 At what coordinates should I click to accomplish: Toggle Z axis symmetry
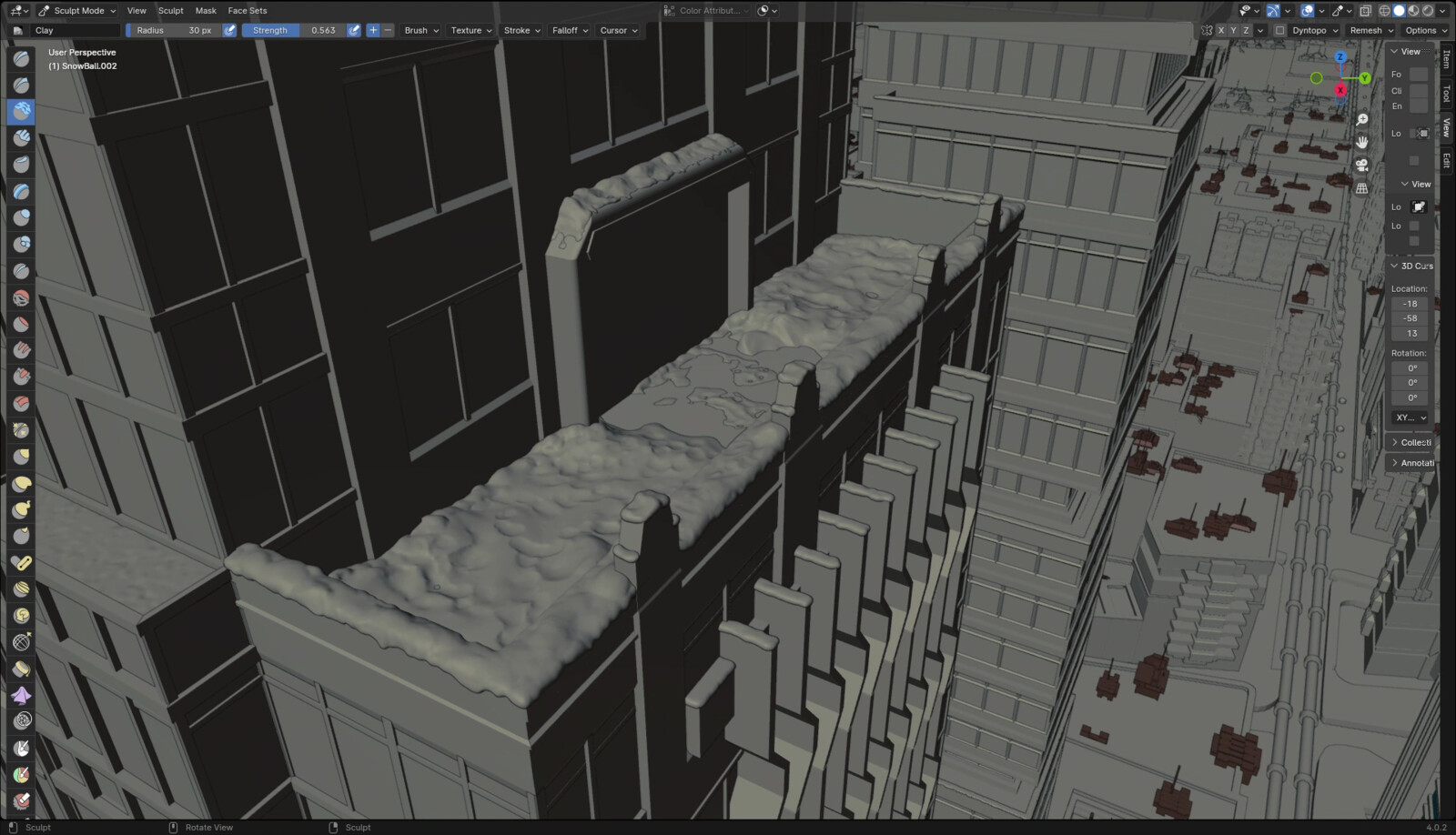coord(1247,30)
